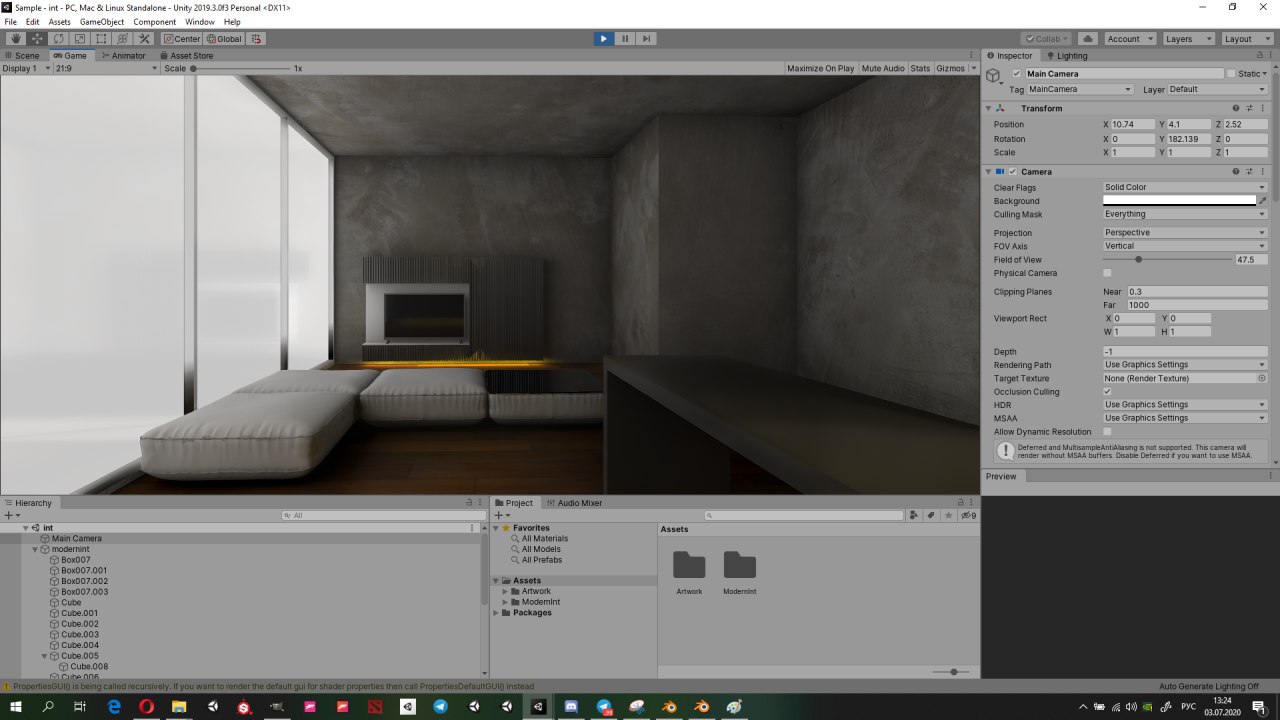The image size is (1280, 720).
Task: Select the Scale tool
Action: tap(80, 39)
